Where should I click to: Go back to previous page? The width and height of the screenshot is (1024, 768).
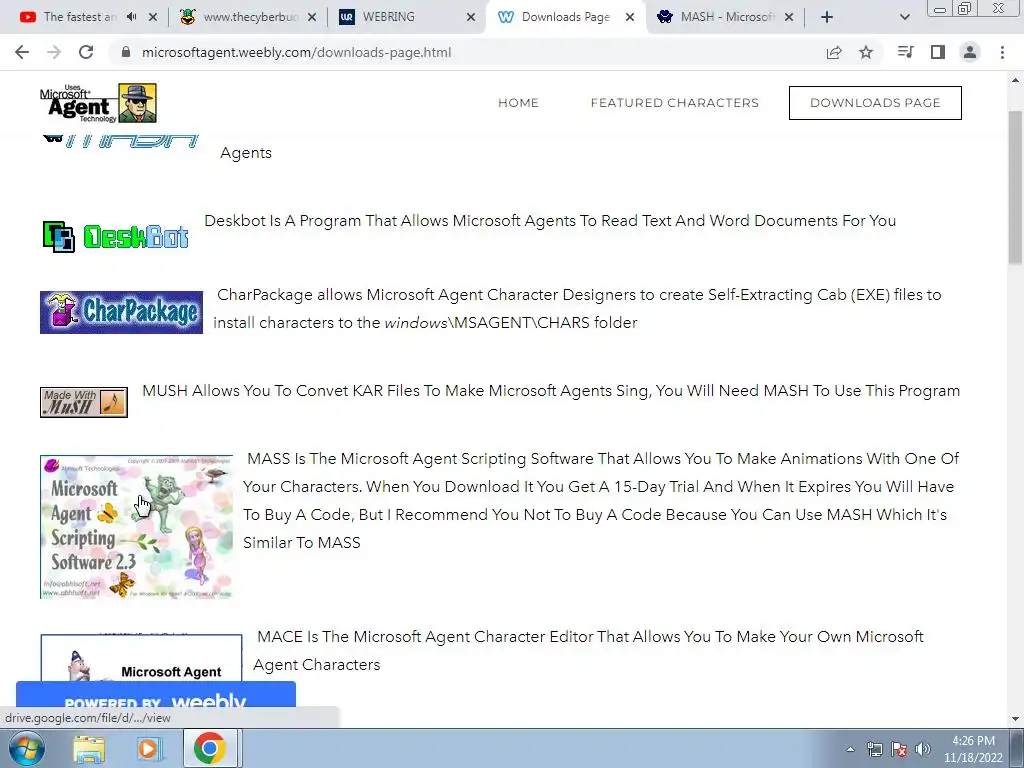pos(22,52)
